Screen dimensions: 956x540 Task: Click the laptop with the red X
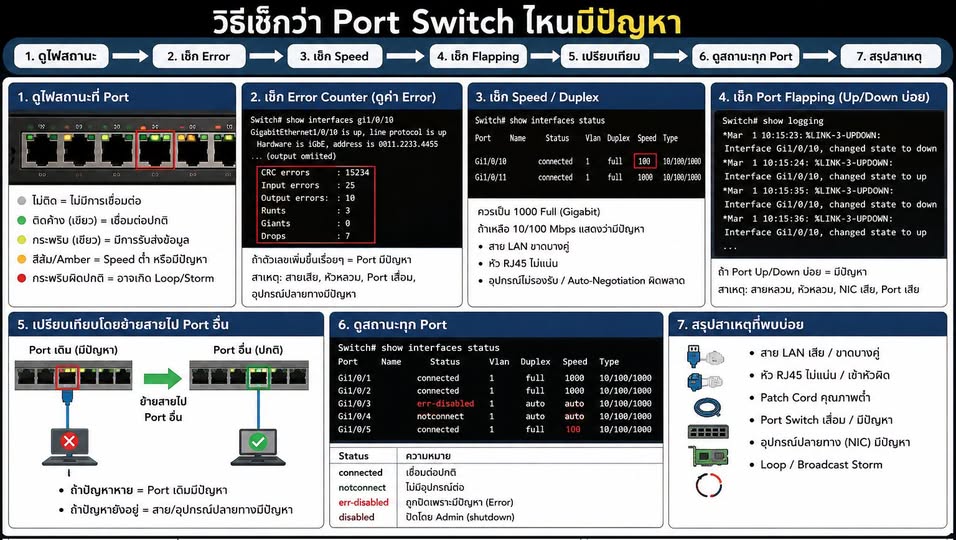tap(69, 447)
